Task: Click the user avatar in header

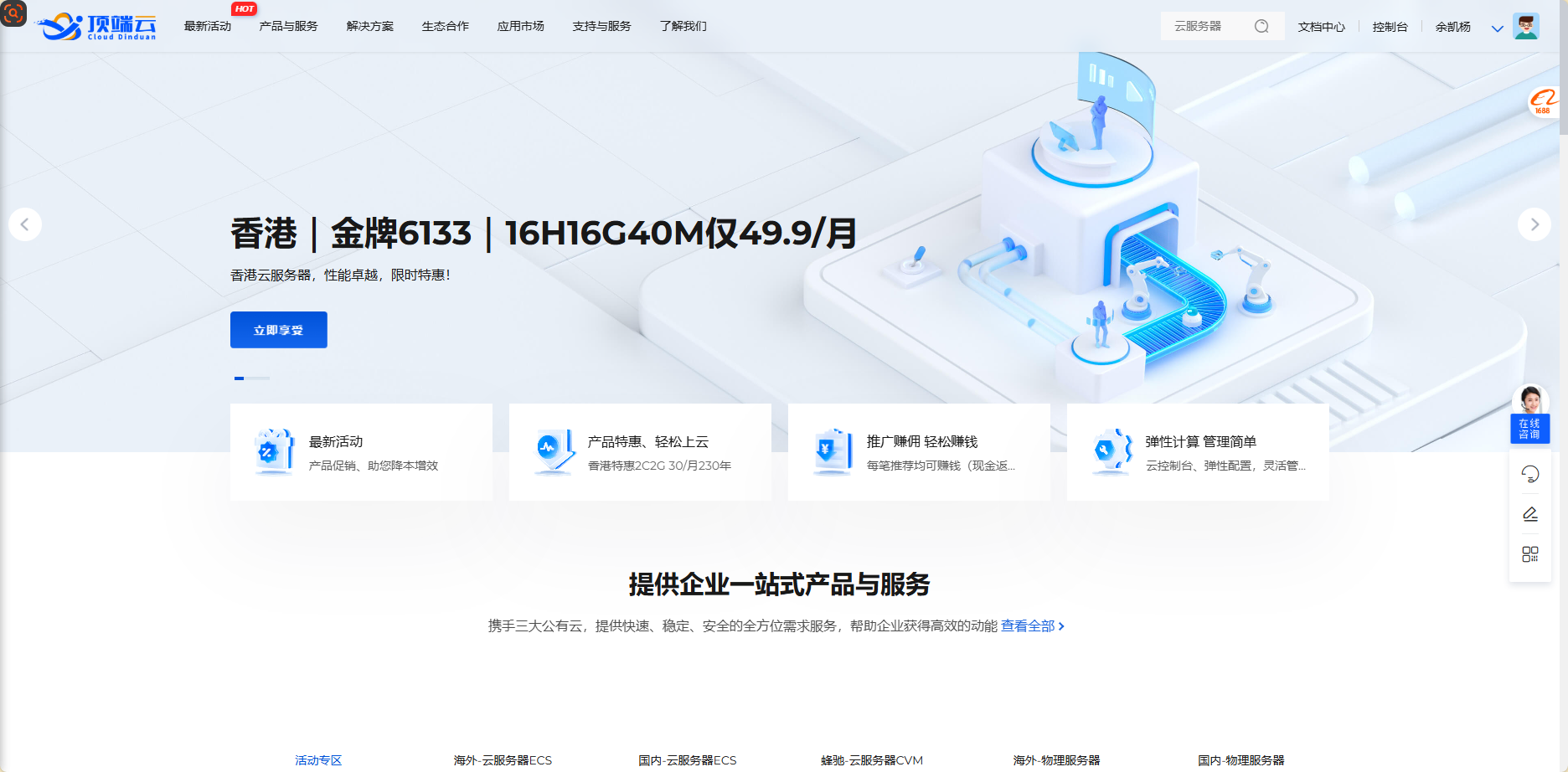Action: [x=1525, y=27]
